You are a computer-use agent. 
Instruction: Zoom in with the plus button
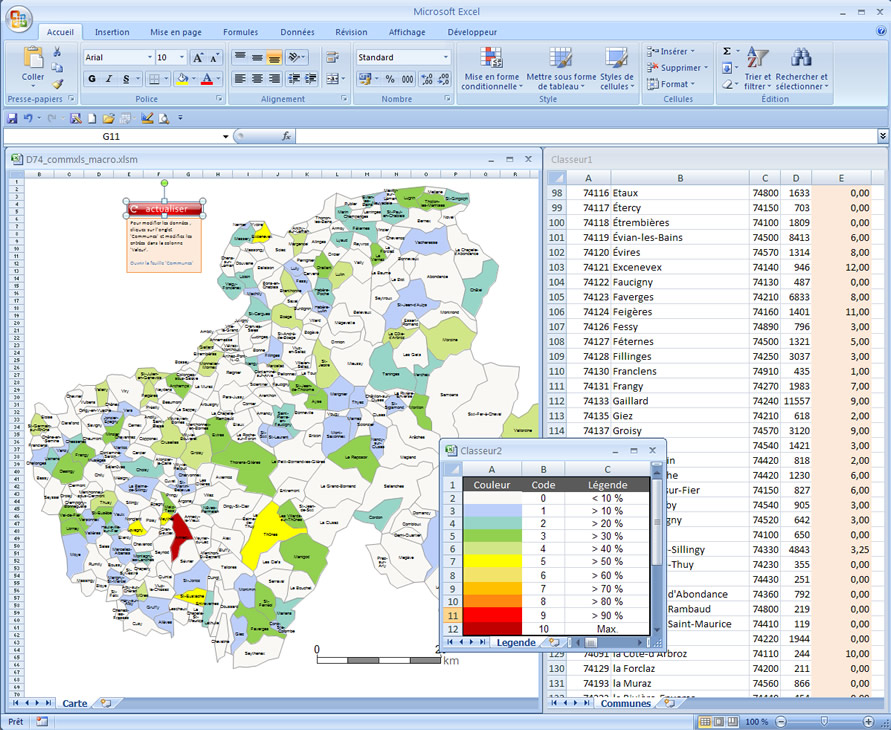coord(868,721)
